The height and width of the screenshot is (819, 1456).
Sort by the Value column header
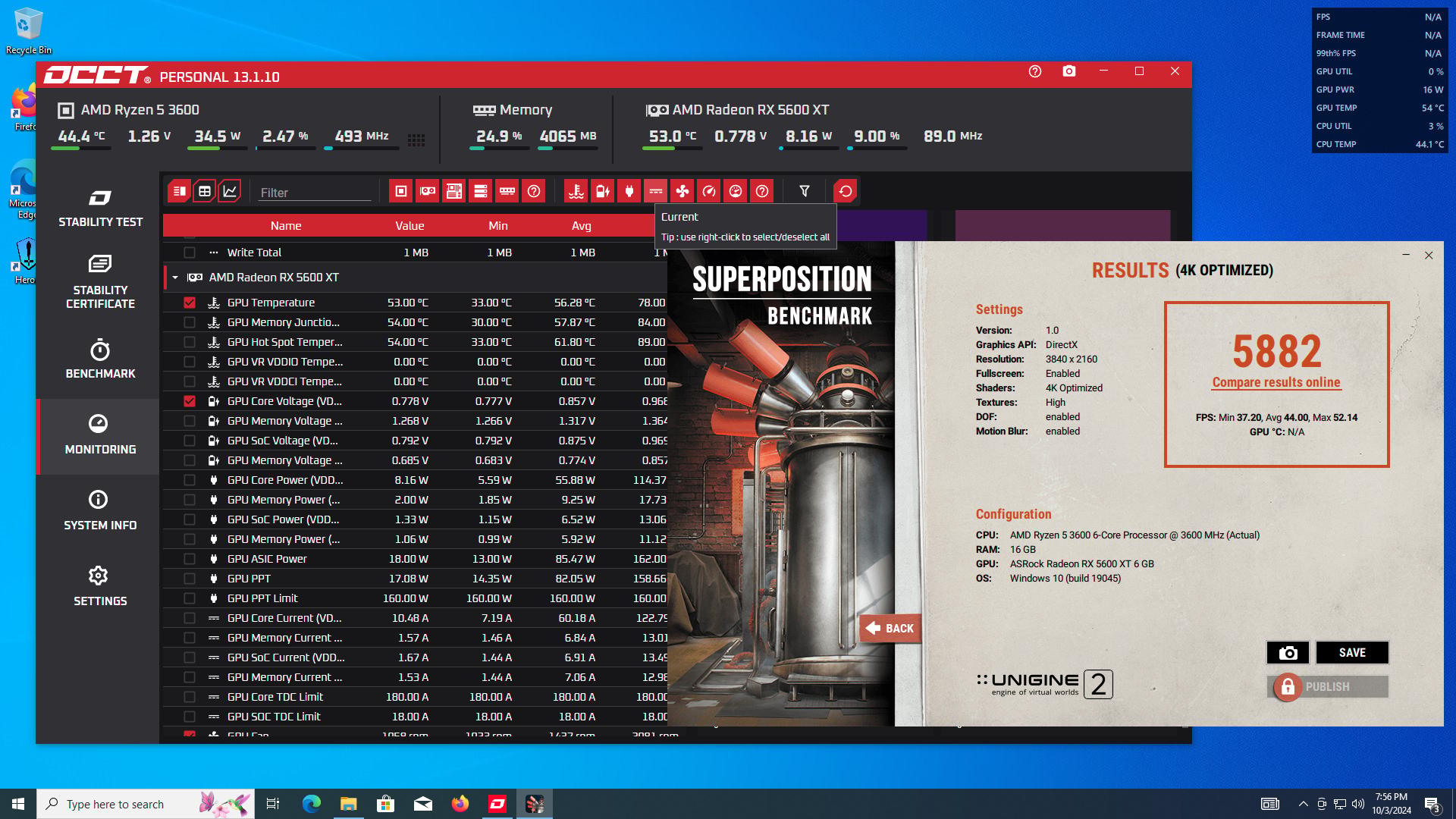click(409, 226)
